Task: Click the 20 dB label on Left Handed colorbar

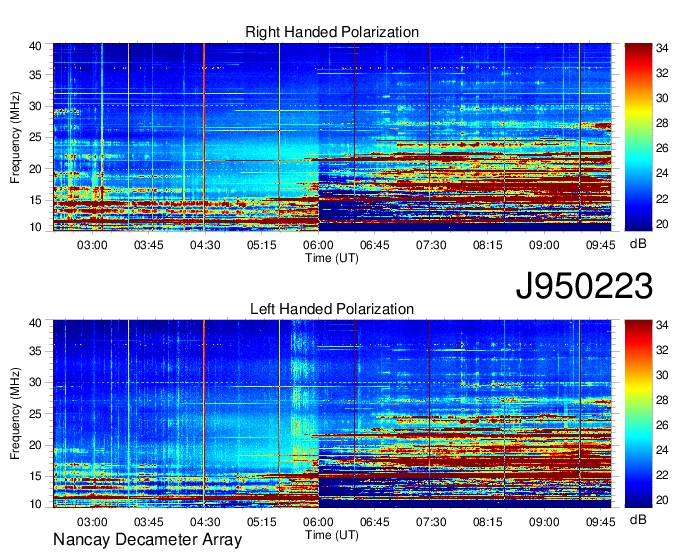Action: coord(662,500)
